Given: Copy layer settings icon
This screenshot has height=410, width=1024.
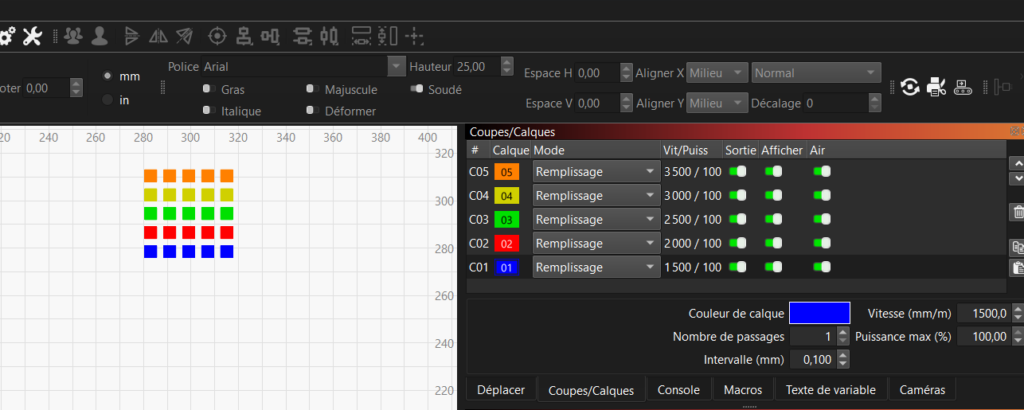Looking at the screenshot, I should tap(1017, 247).
